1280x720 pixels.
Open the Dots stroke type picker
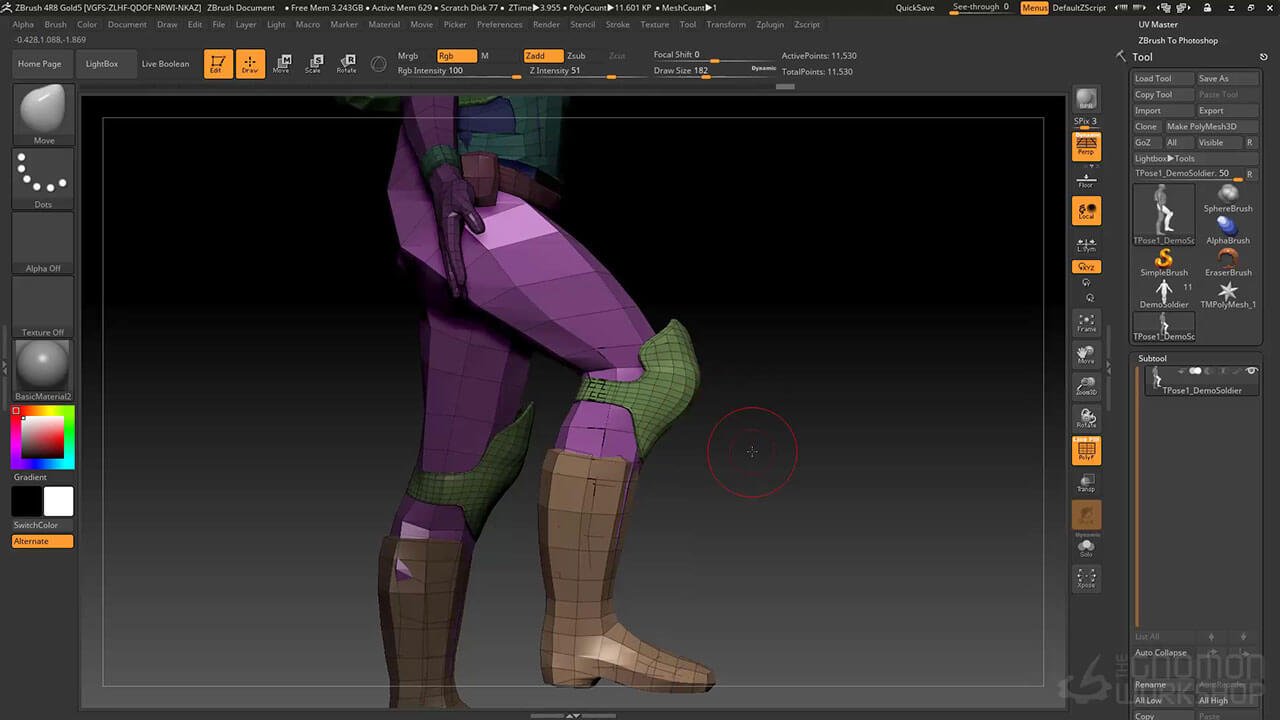tap(43, 178)
